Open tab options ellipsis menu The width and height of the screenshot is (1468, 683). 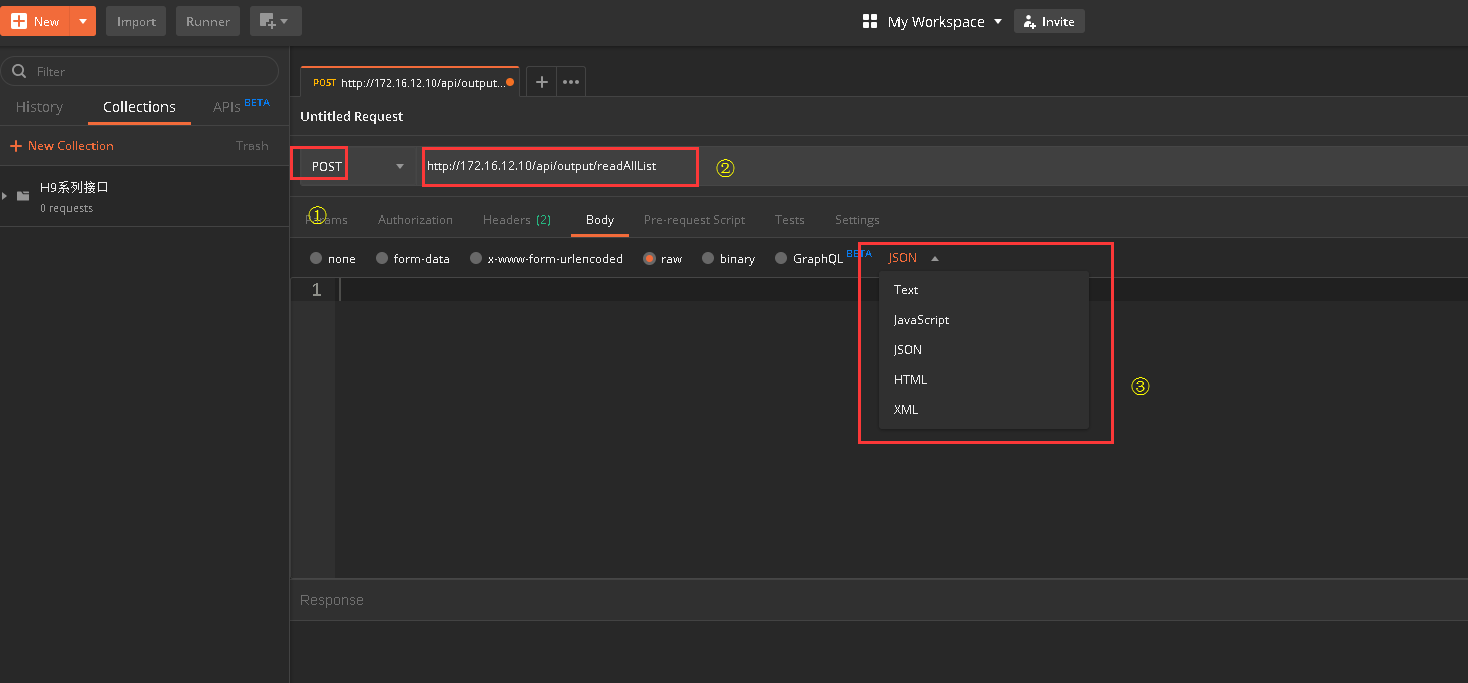click(571, 82)
